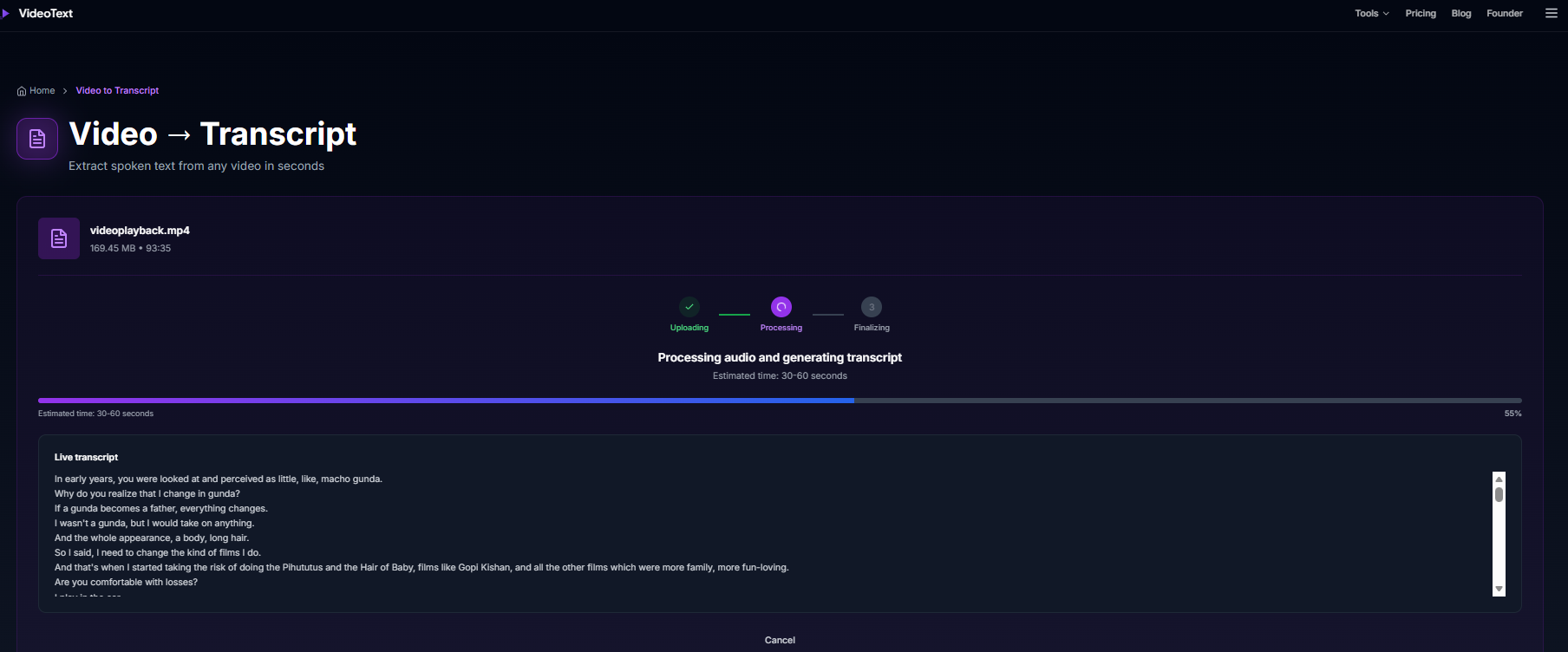Screen dimensions: 1568x652
Task: Open the Blog page
Action: (1461, 13)
